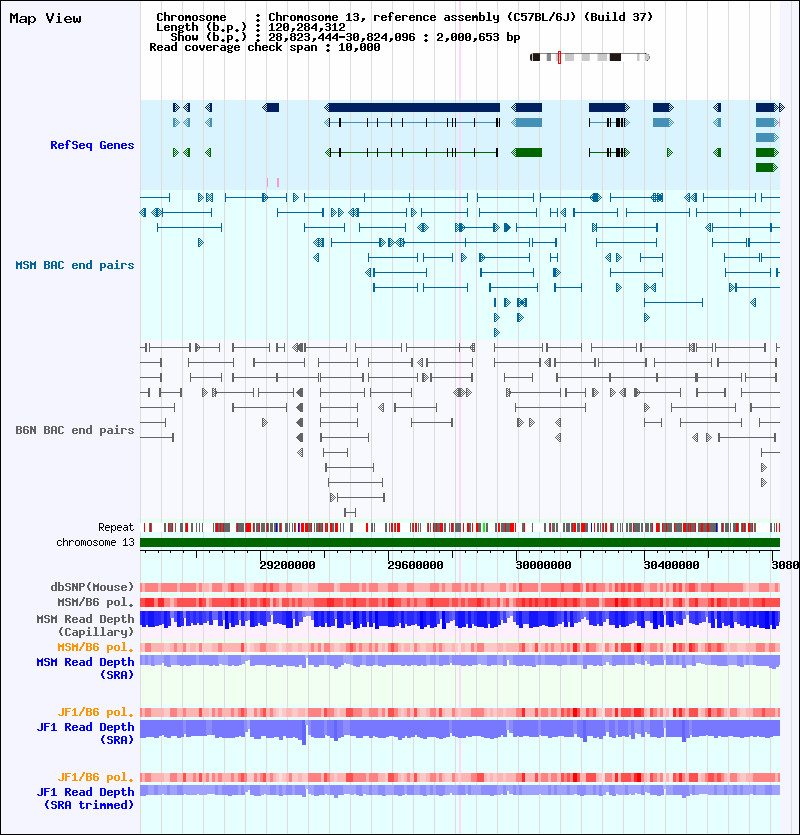800x835 pixels.
Task: Click the chromosome 13 label
Action: point(95,542)
